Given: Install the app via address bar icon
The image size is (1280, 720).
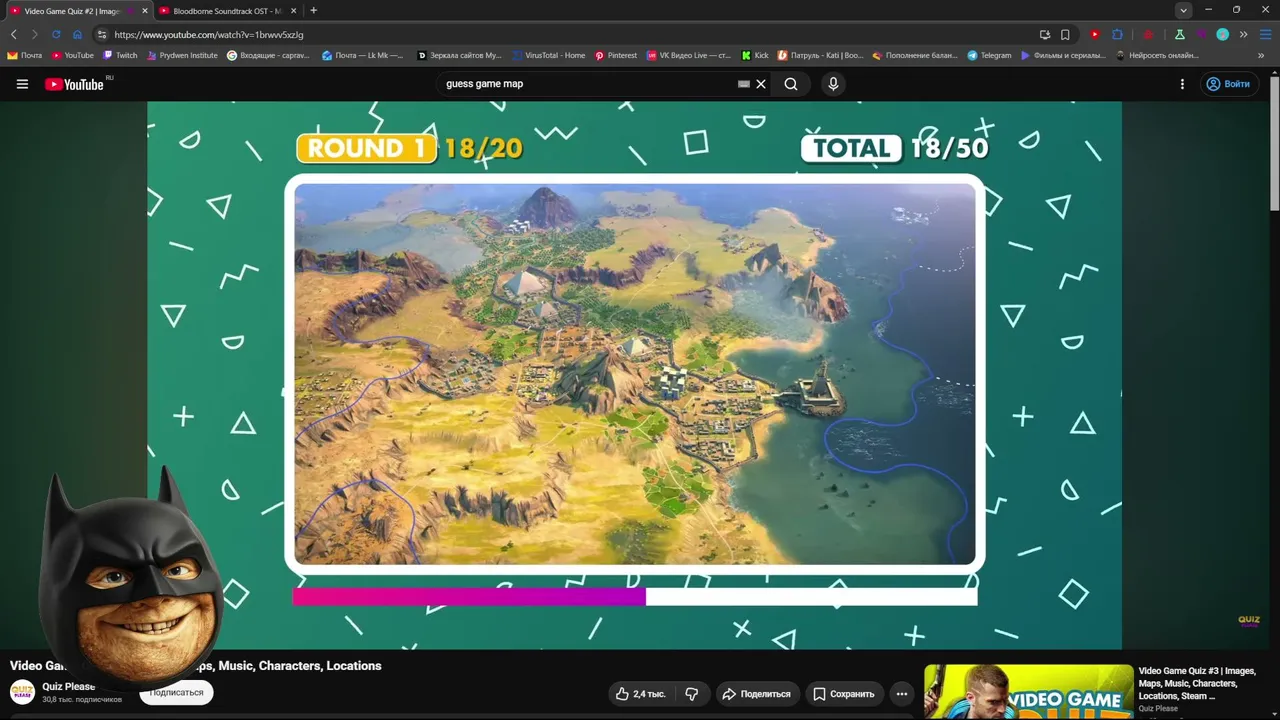Looking at the screenshot, I should (1045, 34).
